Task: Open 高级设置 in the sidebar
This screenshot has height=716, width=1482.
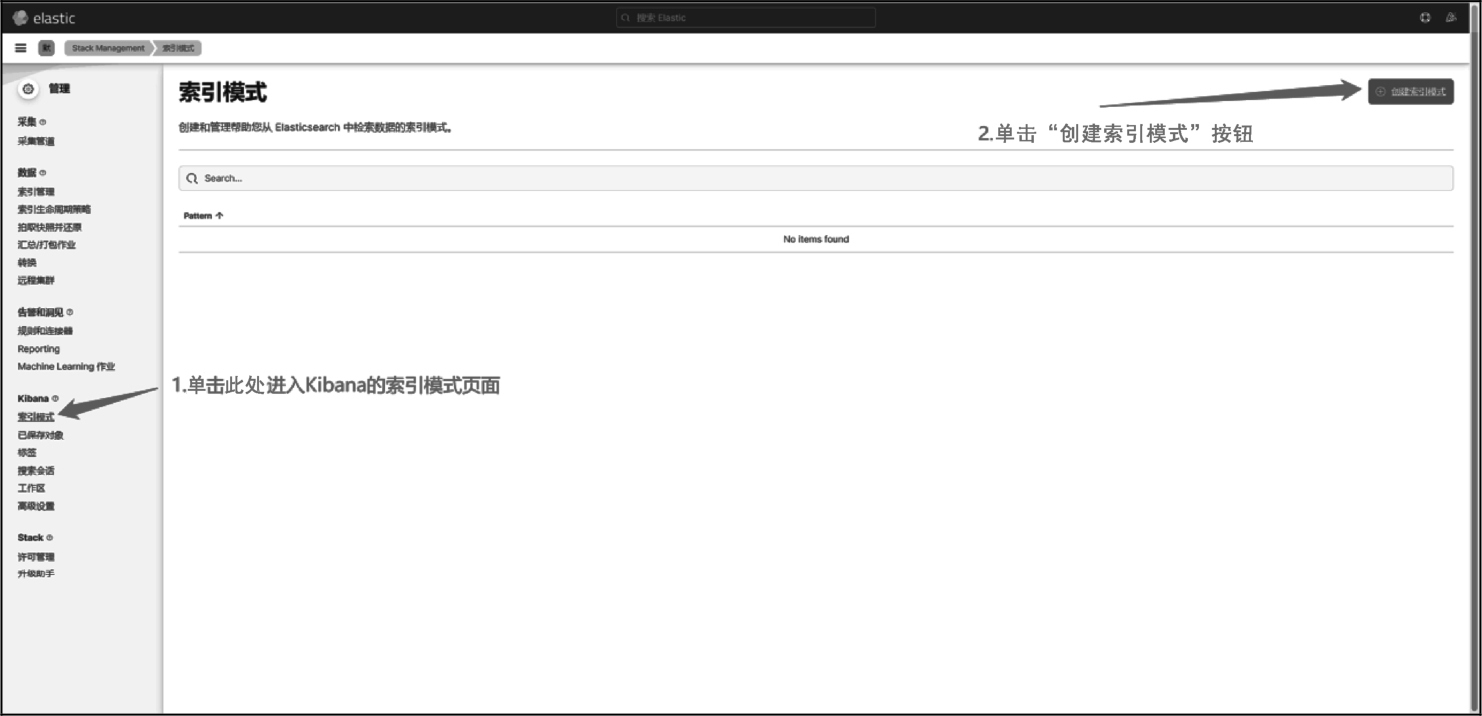Action: (x=36, y=506)
